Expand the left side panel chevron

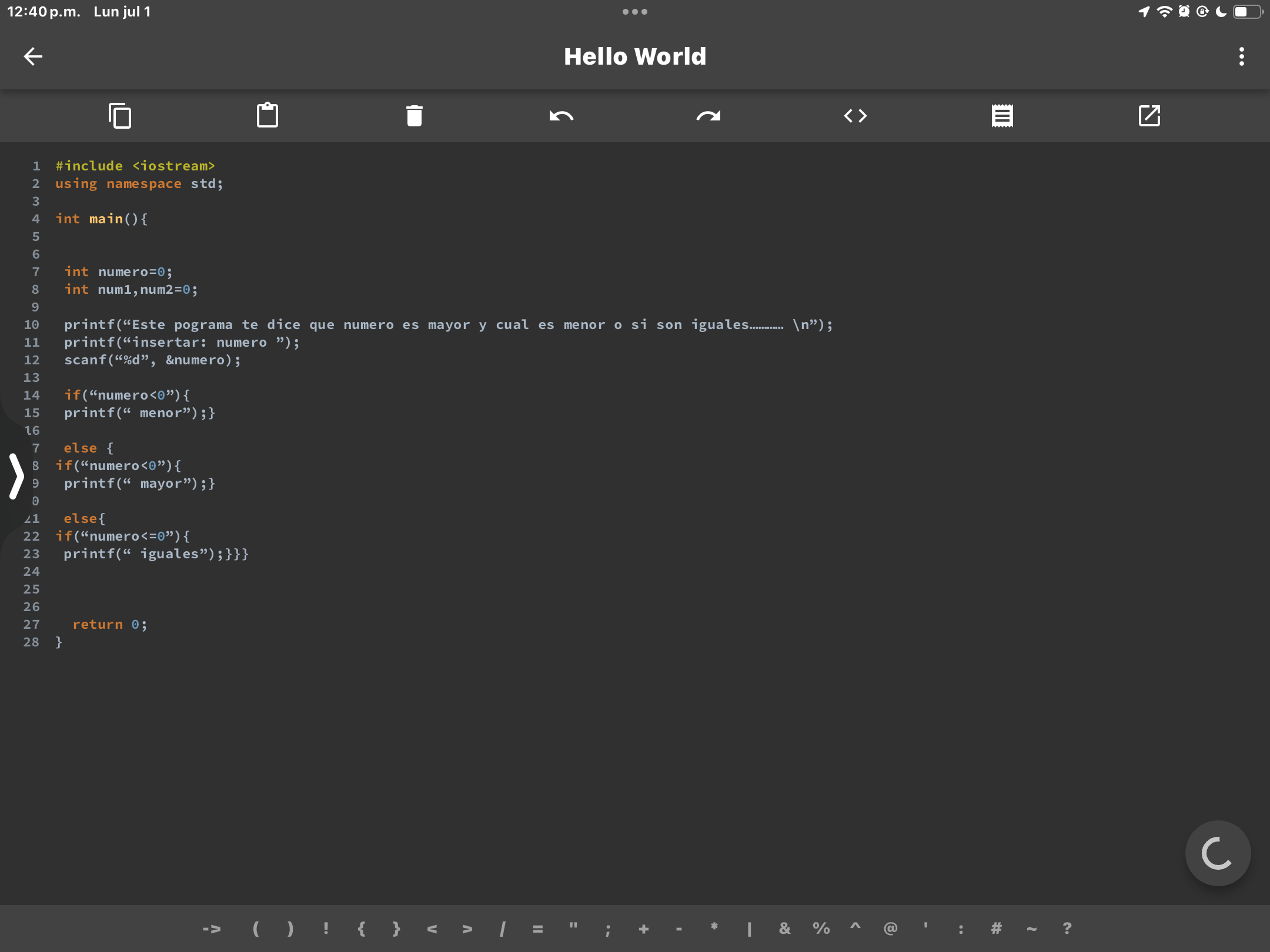pyautogui.click(x=16, y=476)
